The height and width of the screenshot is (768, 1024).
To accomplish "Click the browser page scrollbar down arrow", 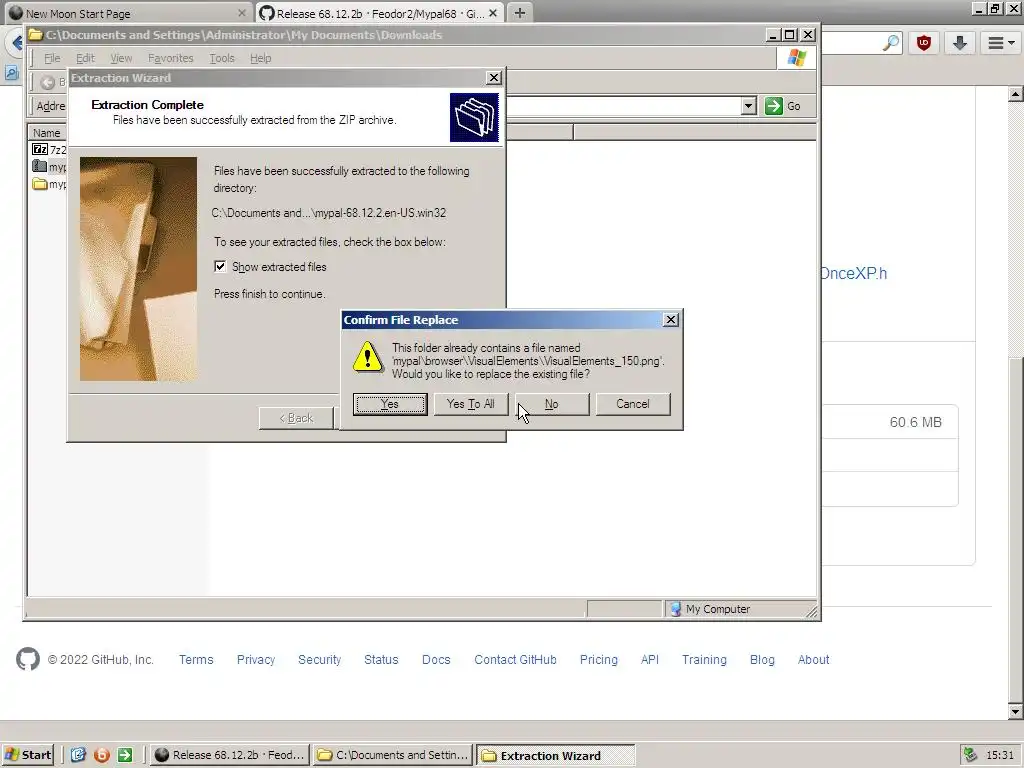I will [x=1015, y=711].
